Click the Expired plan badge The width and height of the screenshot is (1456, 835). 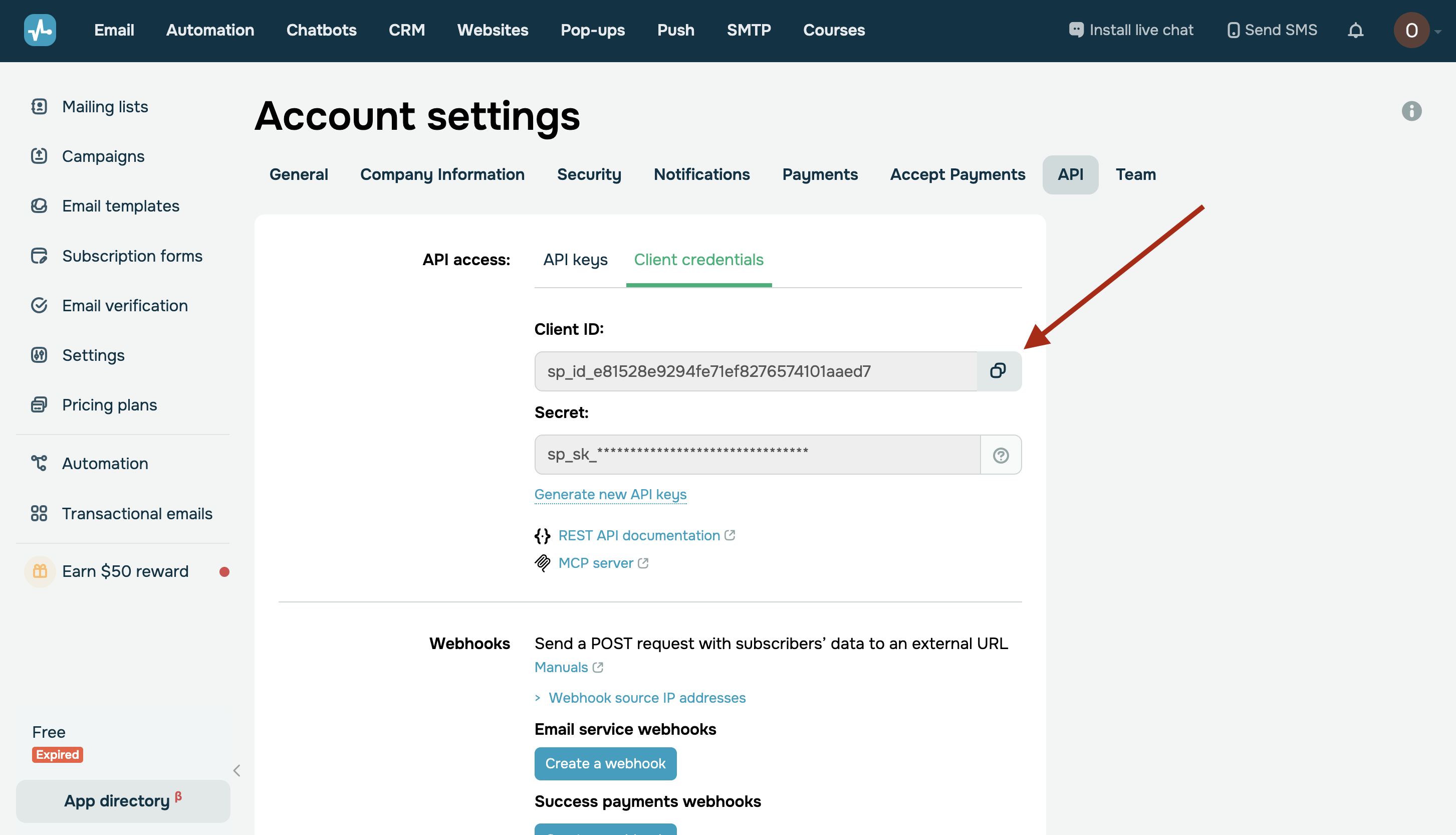click(x=57, y=755)
